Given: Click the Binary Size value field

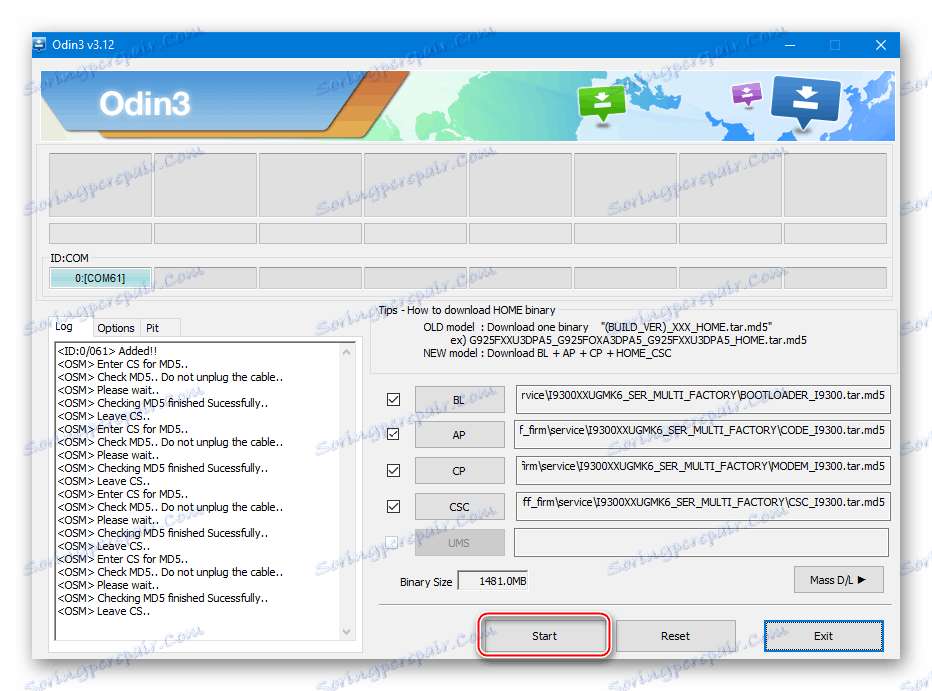Looking at the screenshot, I should tap(493, 581).
